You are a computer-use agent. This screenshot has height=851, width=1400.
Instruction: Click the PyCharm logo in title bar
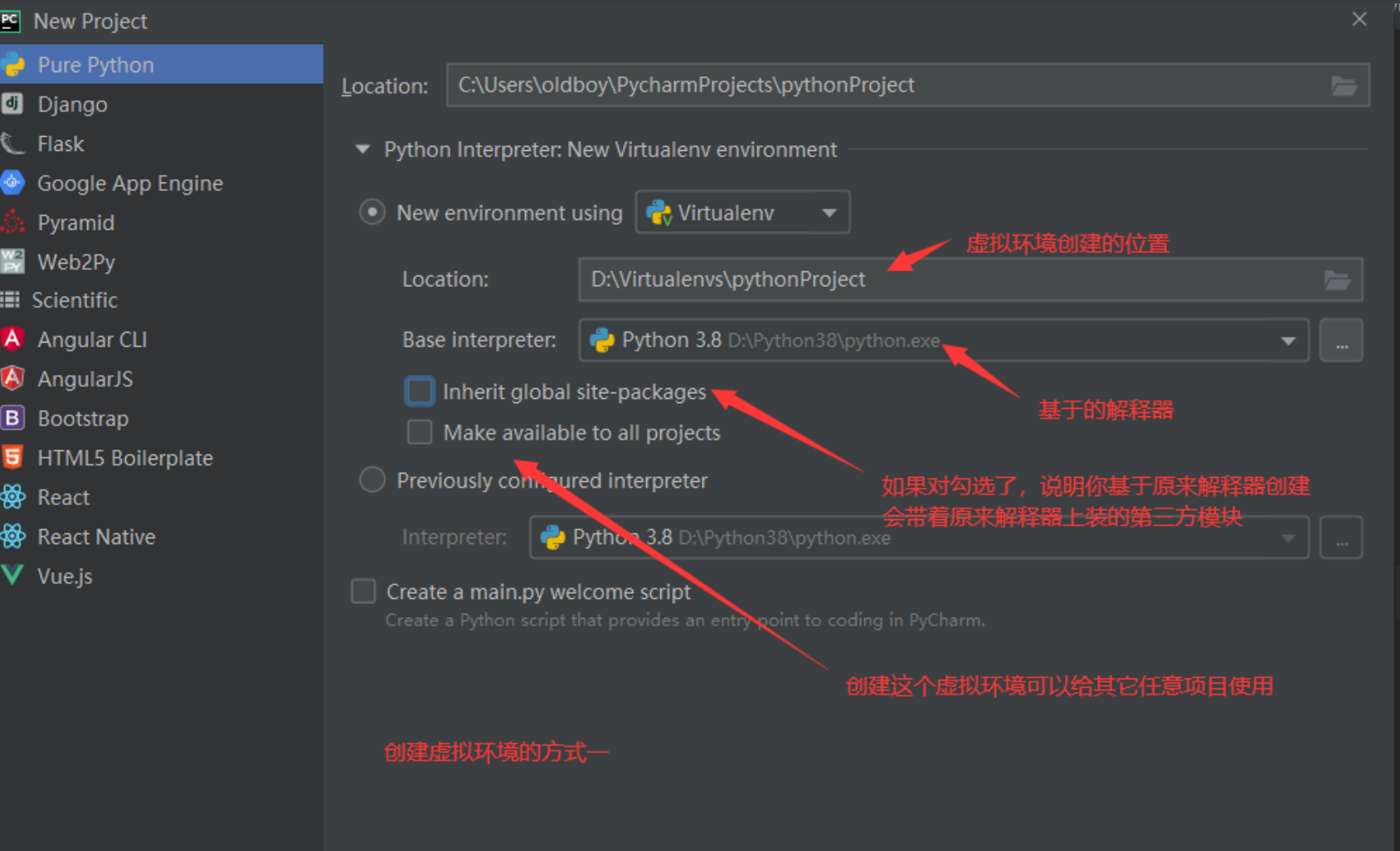point(10,21)
